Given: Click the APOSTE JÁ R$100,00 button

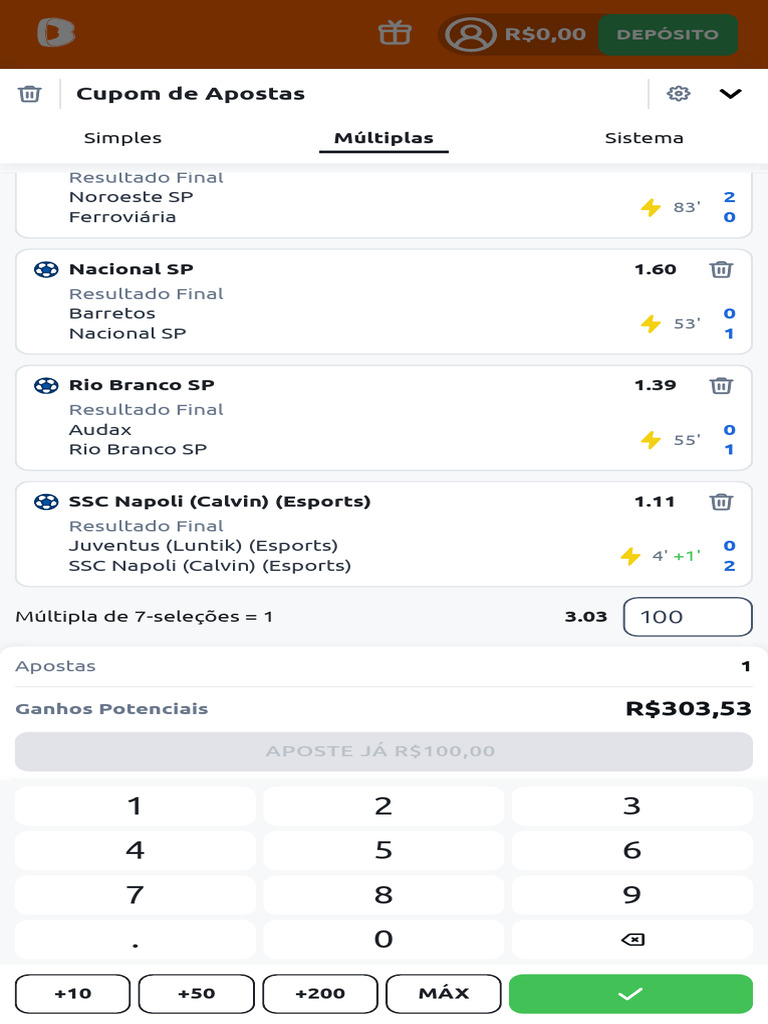Looking at the screenshot, I should (x=384, y=751).
